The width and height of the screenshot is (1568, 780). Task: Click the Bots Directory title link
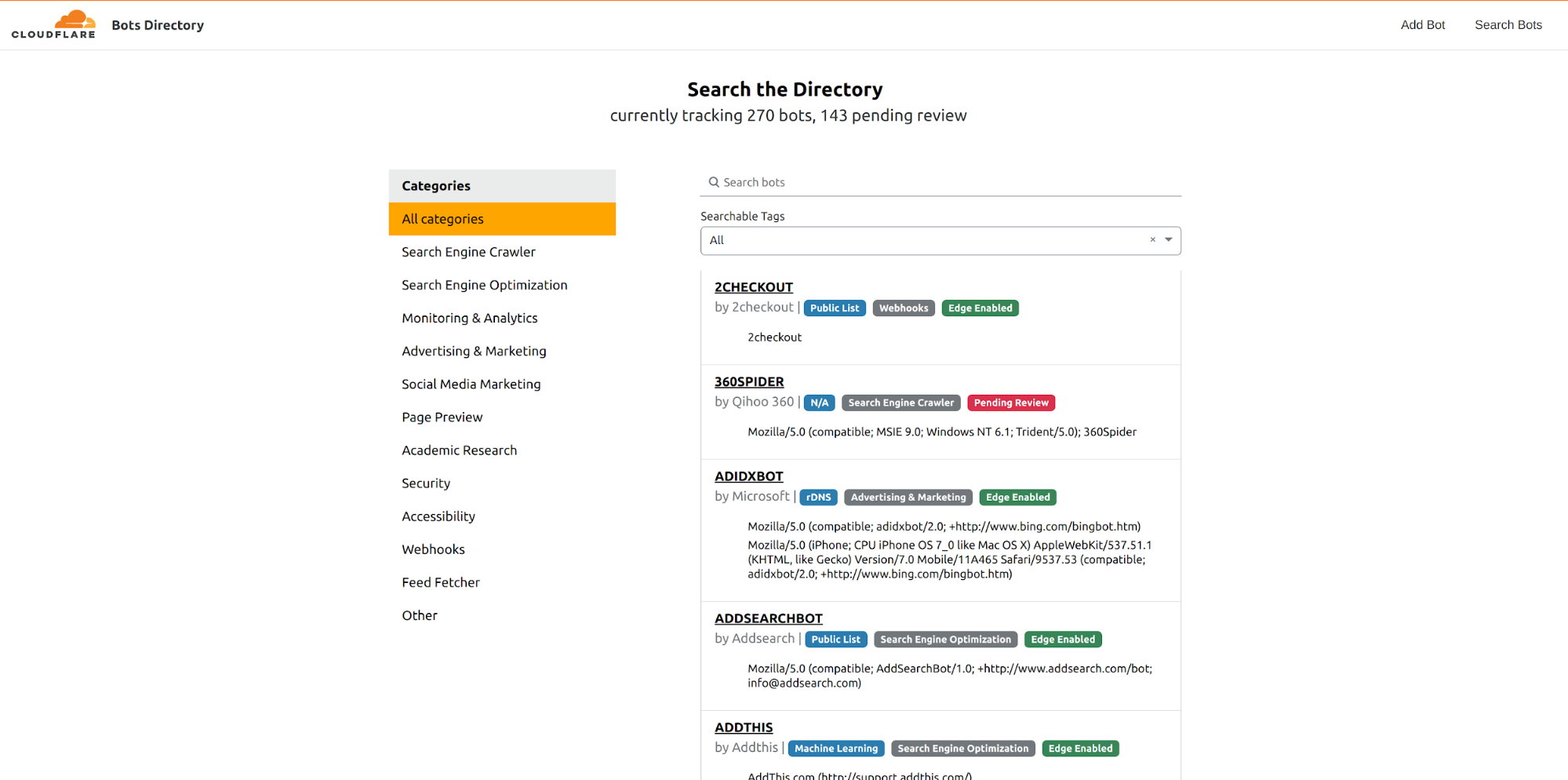158,25
